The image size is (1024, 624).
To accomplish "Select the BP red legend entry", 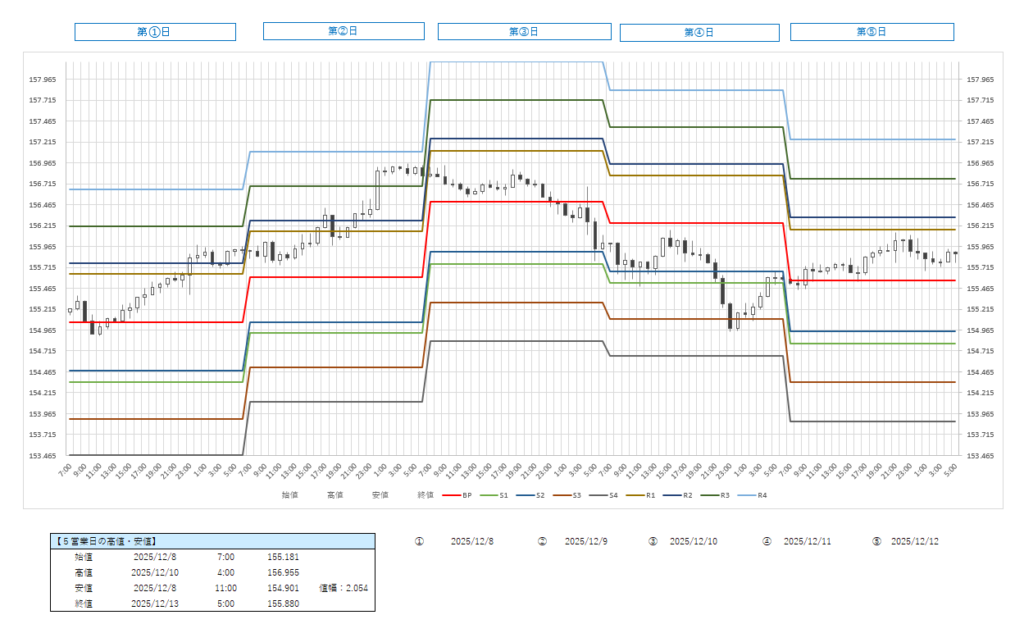I will [459, 494].
